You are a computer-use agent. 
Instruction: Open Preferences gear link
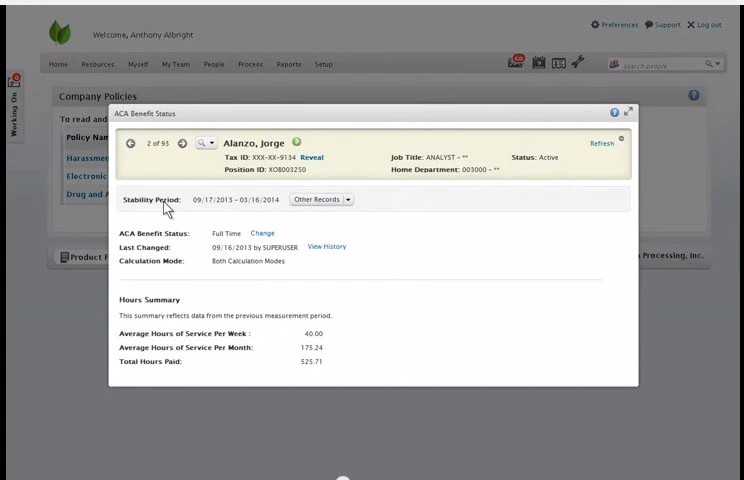(614, 25)
